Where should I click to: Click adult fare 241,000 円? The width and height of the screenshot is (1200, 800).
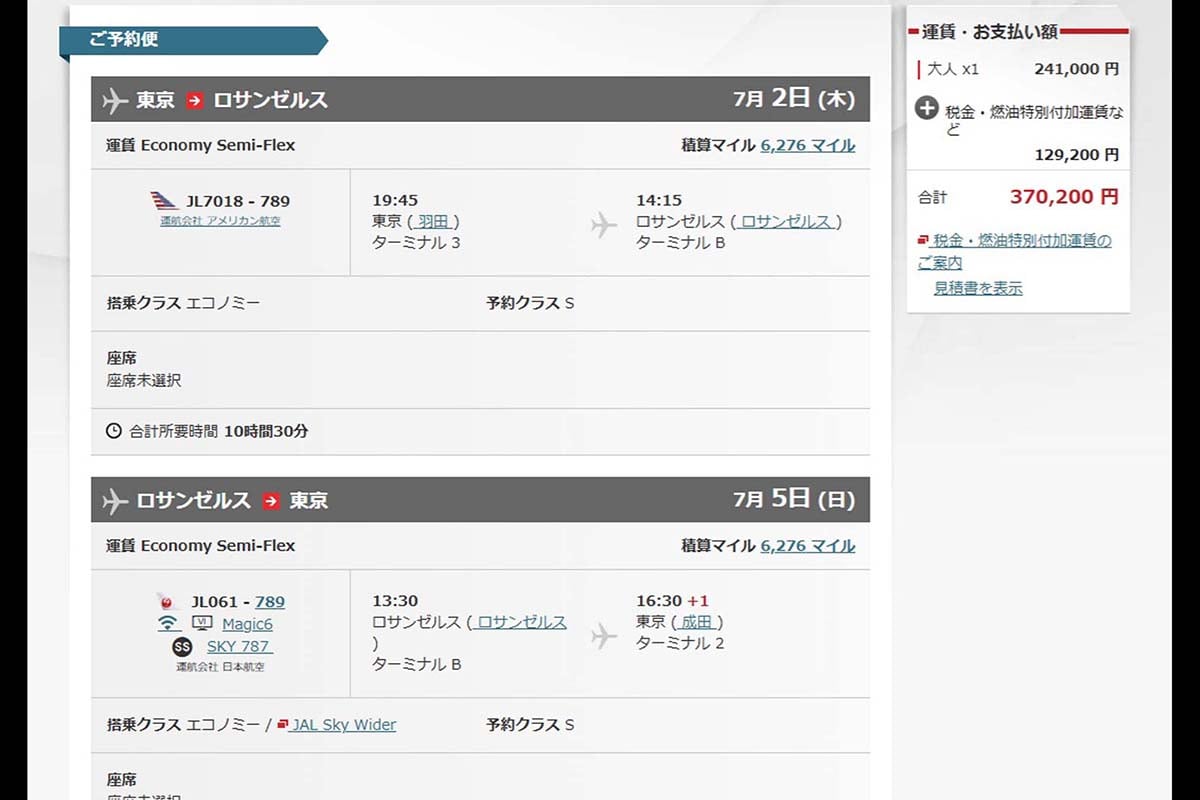pyautogui.click(x=1076, y=69)
